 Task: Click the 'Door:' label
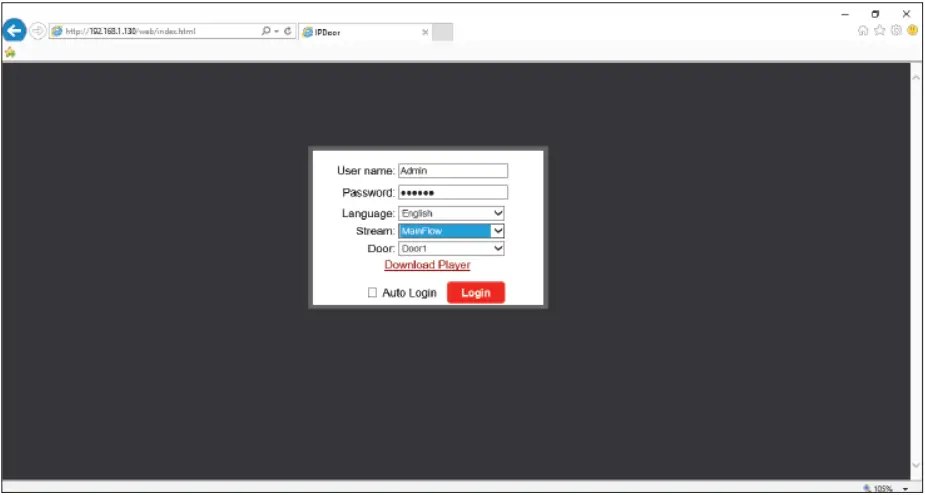381,248
